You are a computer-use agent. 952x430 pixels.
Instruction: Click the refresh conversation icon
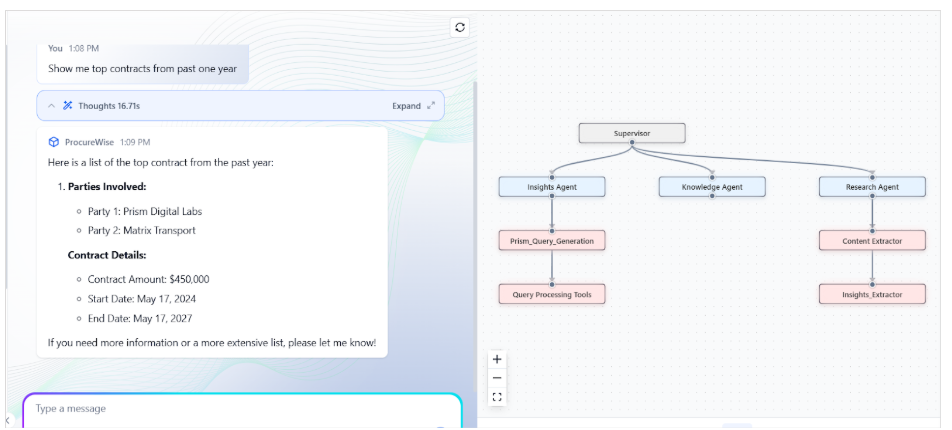click(x=460, y=27)
